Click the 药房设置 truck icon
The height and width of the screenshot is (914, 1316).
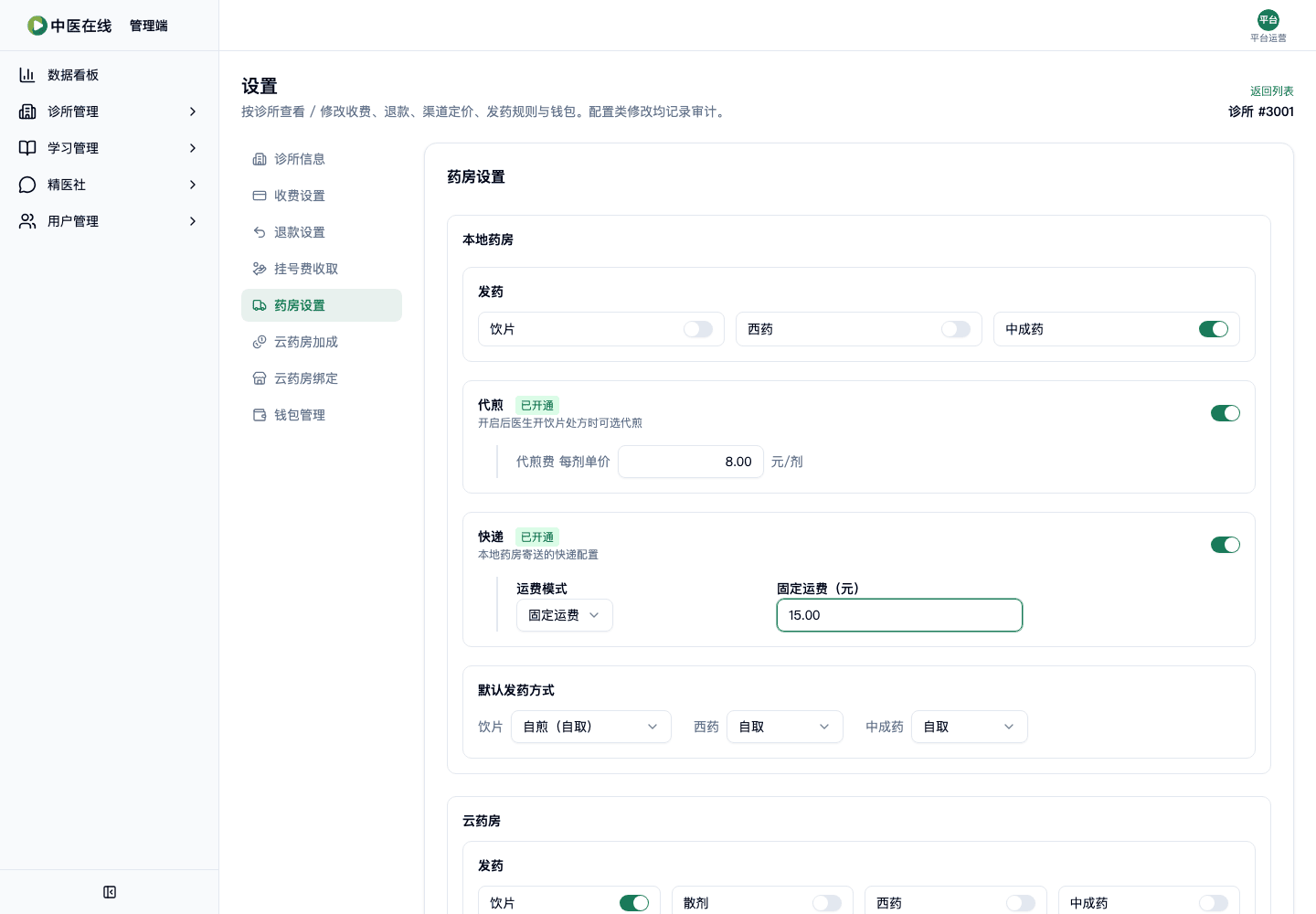260,305
